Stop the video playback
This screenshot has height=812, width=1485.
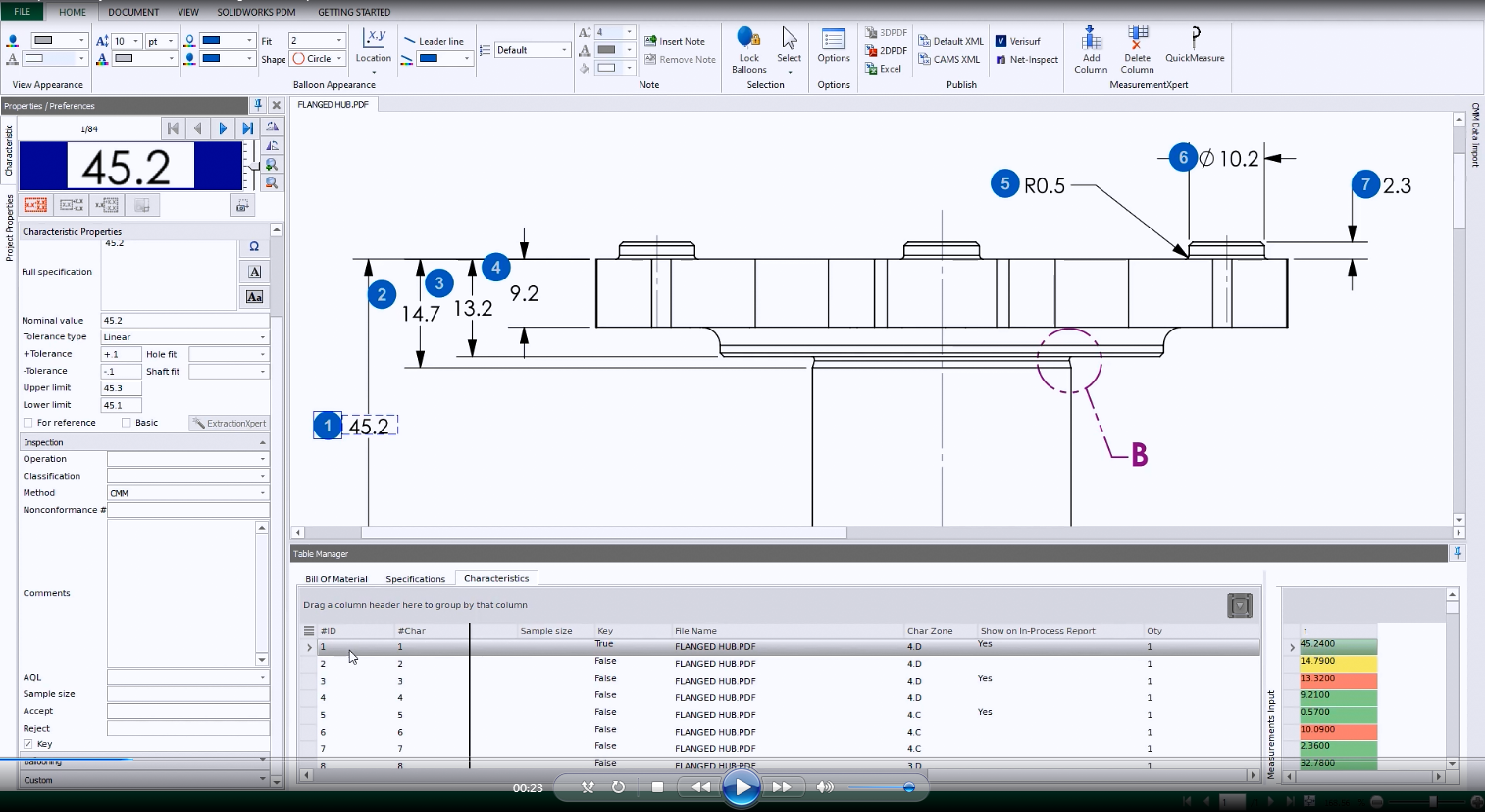click(x=658, y=787)
